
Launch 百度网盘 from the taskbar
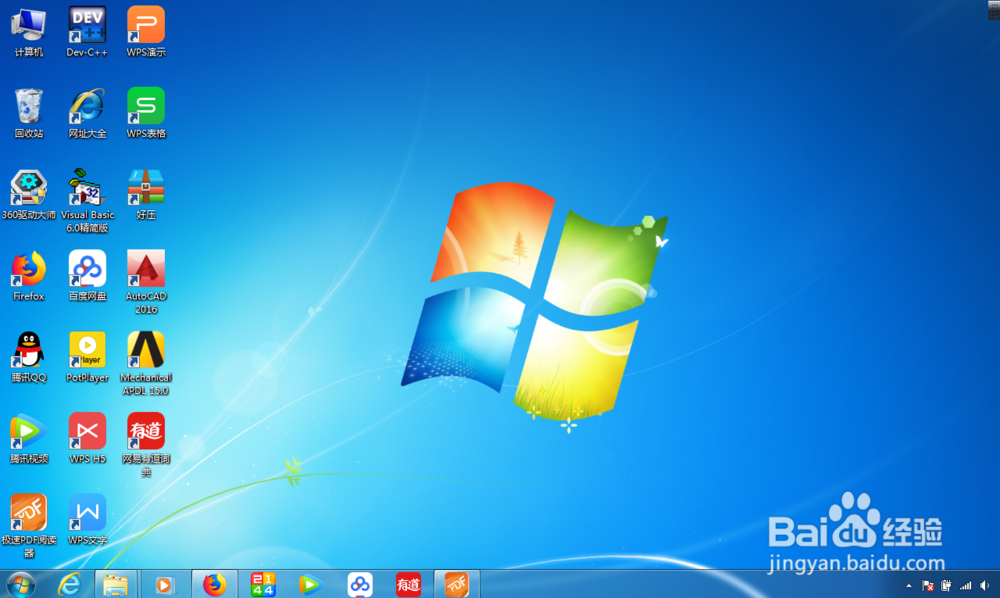360,584
